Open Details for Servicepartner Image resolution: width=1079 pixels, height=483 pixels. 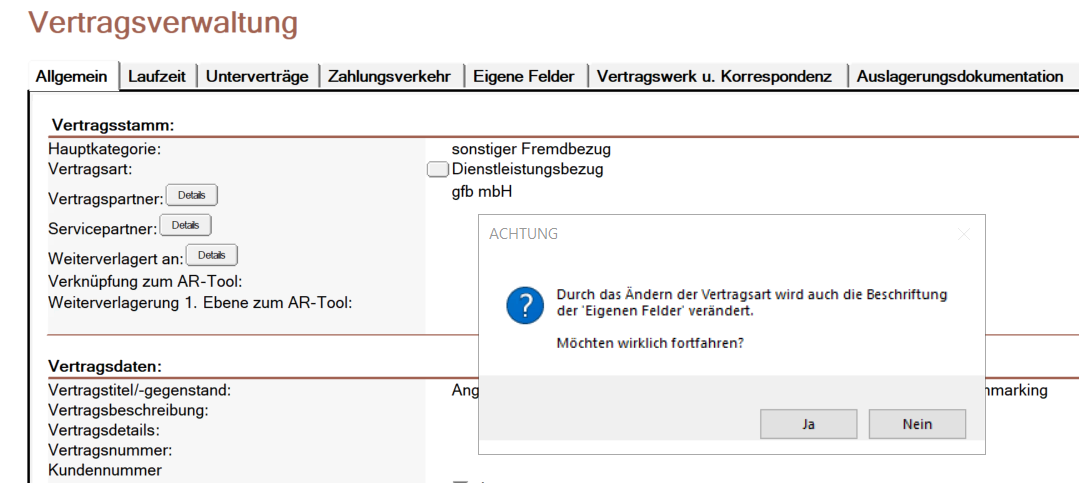(x=185, y=225)
